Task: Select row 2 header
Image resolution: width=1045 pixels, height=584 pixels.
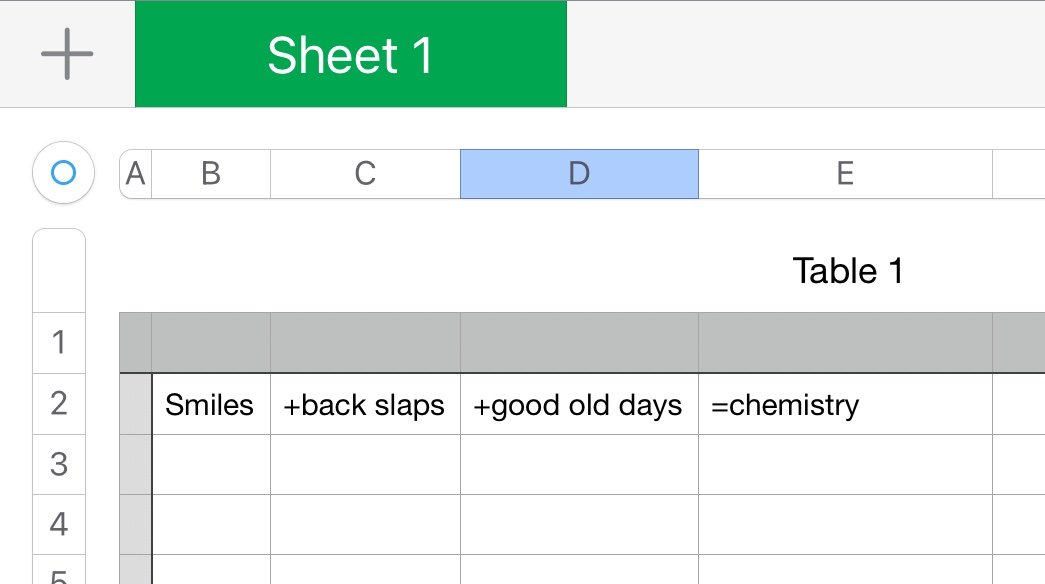Action: (x=59, y=404)
